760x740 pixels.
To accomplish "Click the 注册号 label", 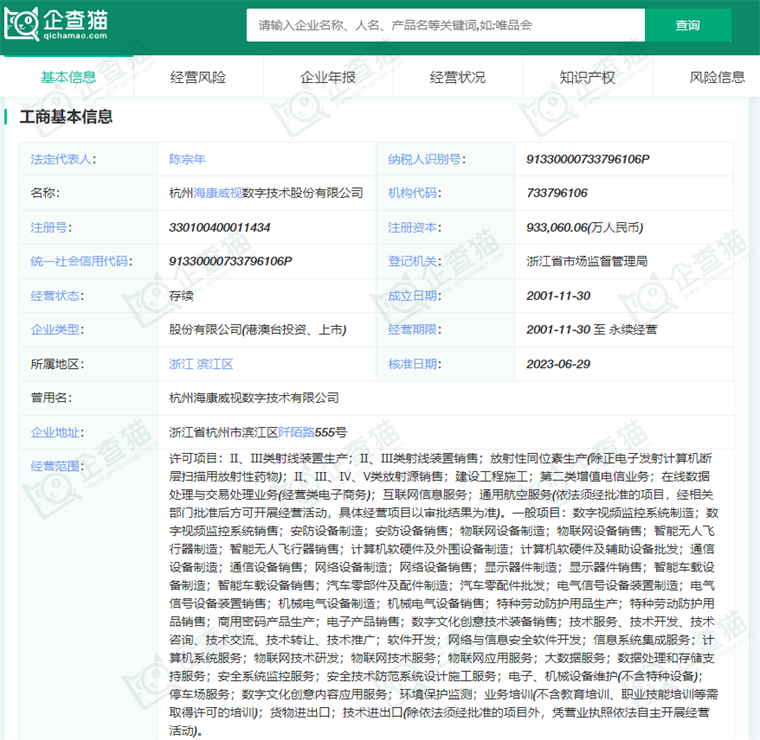I will [49, 228].
